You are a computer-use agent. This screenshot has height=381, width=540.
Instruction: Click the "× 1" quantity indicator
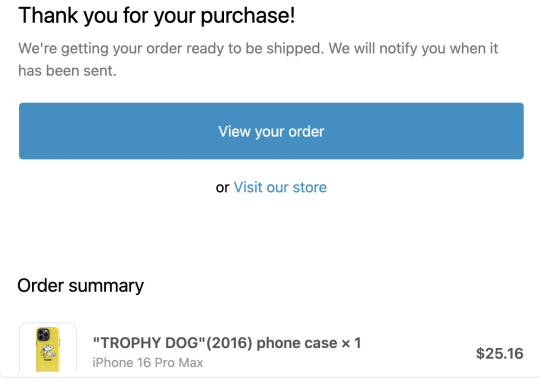tap(351, 343)
